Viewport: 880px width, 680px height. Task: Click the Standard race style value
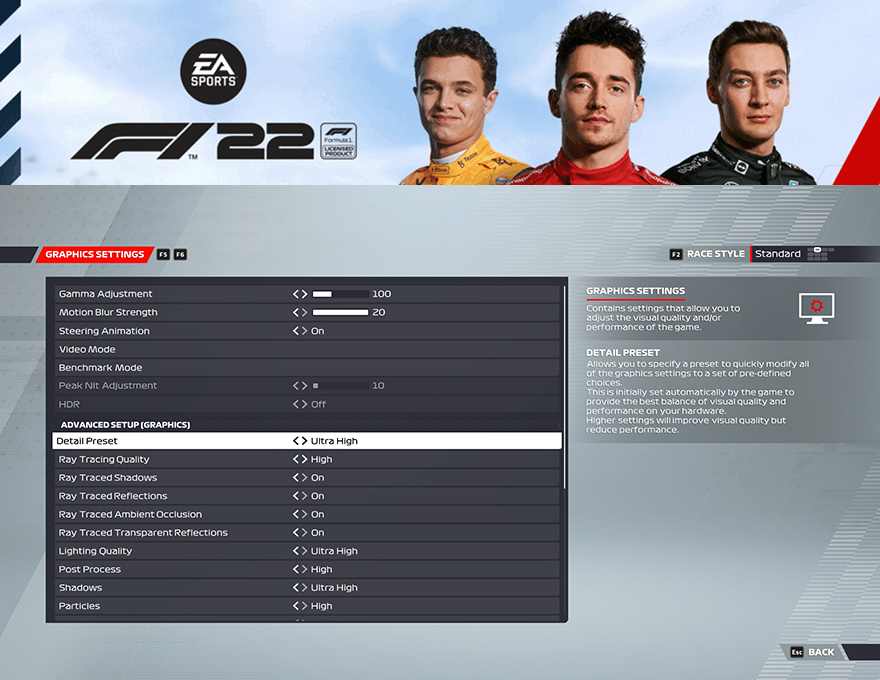coord(778,254)
